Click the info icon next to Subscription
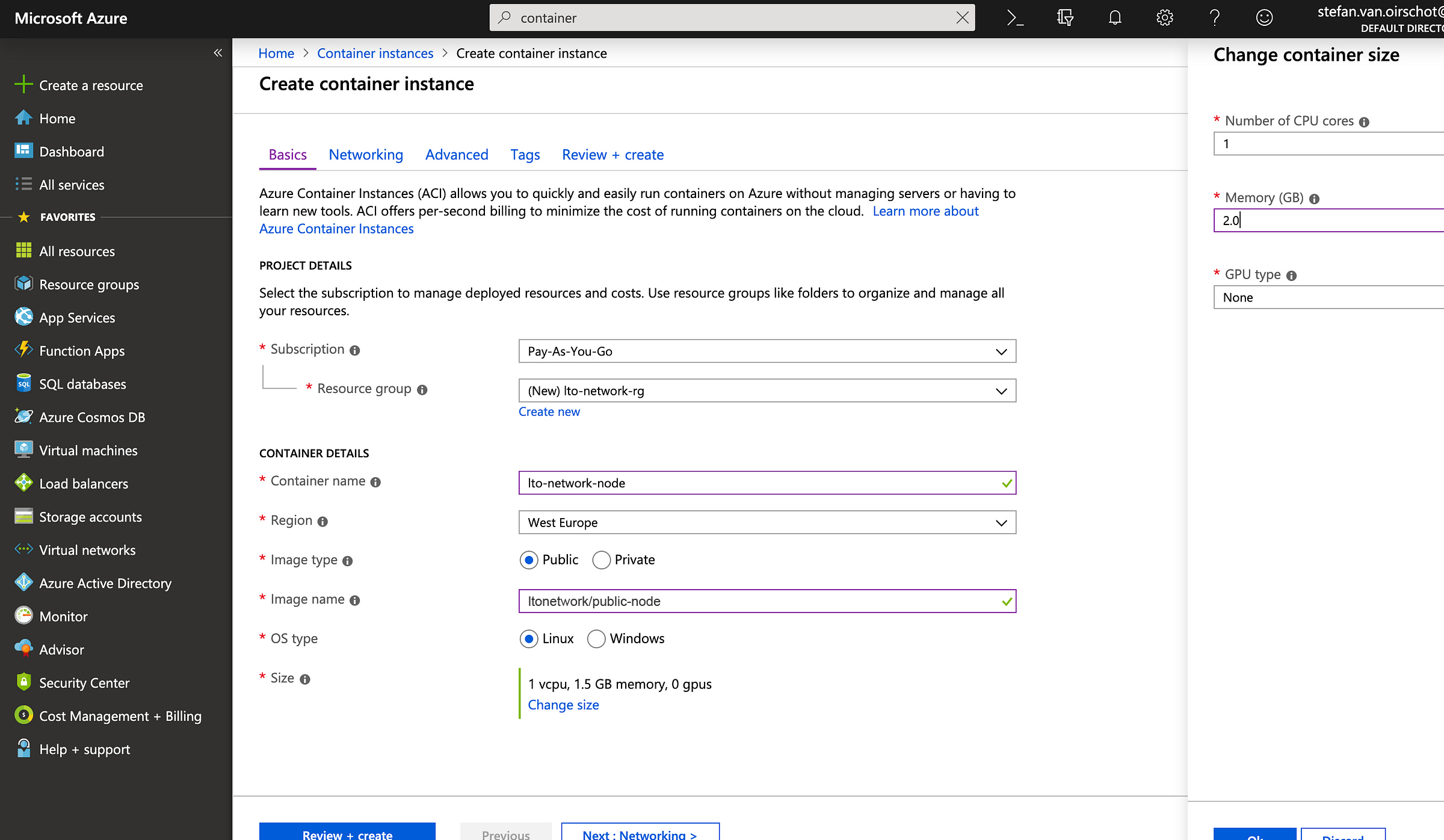Viewport: 1444px width, 840px height. click(355, 350)
